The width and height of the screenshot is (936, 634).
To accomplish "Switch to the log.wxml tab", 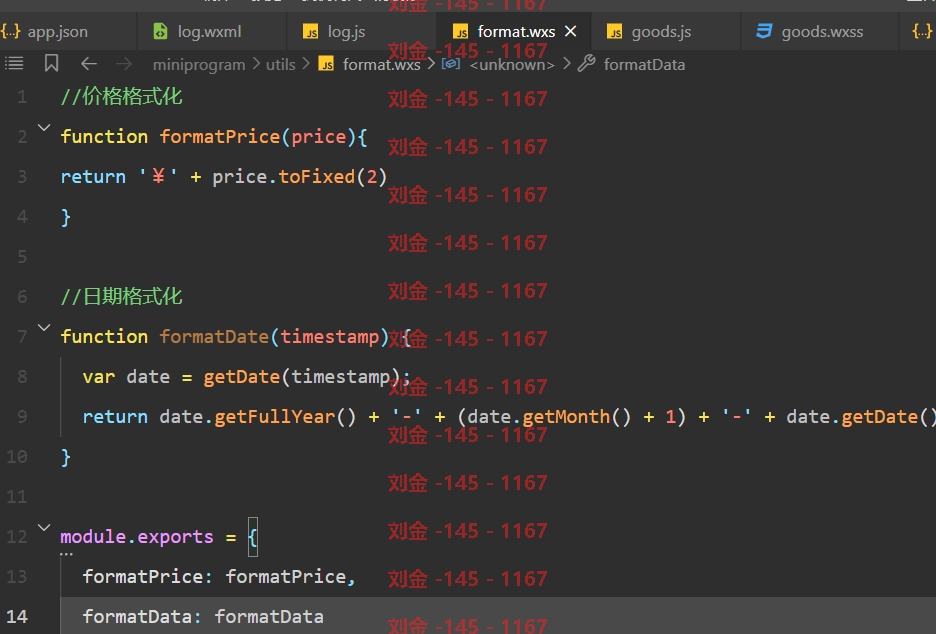I will click(x=209, y=32).
